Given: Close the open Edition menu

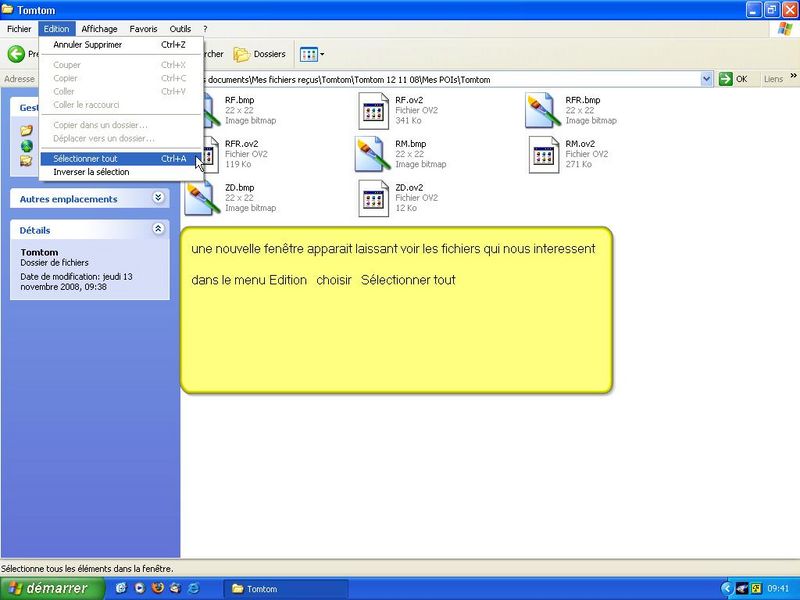Looking at the screenshot, I should (56, 29).
